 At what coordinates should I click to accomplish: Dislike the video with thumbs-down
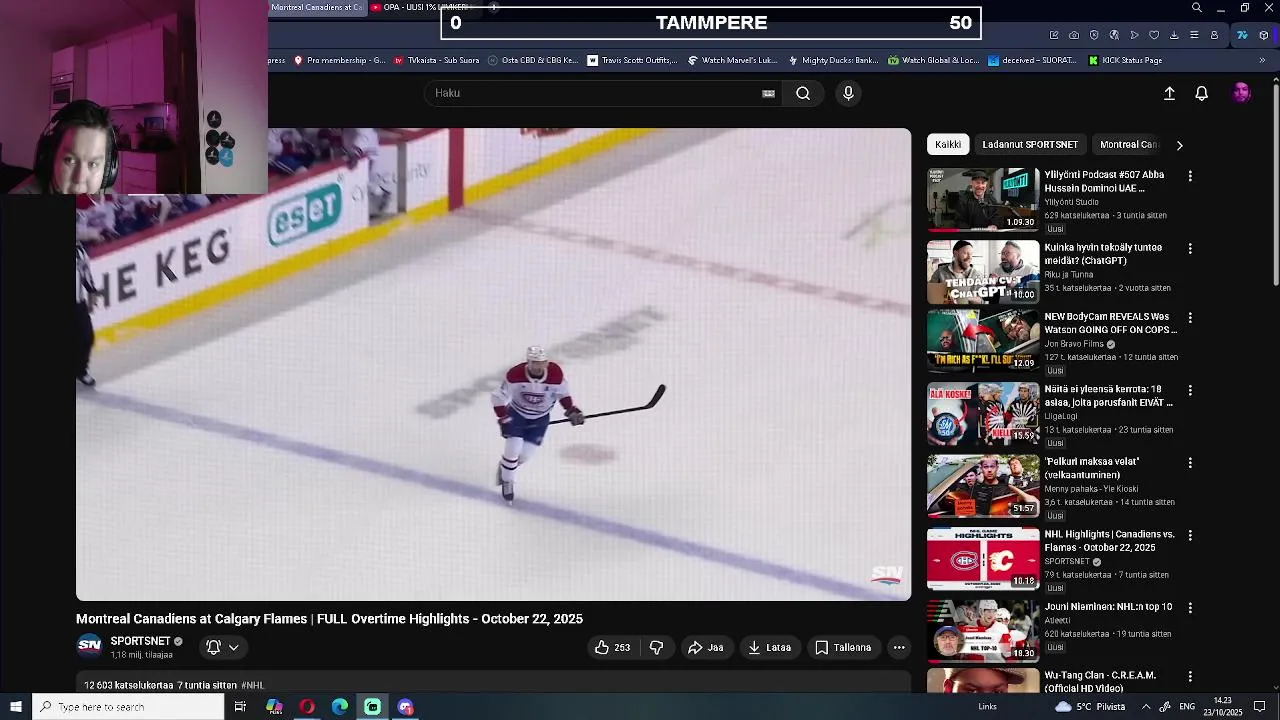[x=656, y=647]
